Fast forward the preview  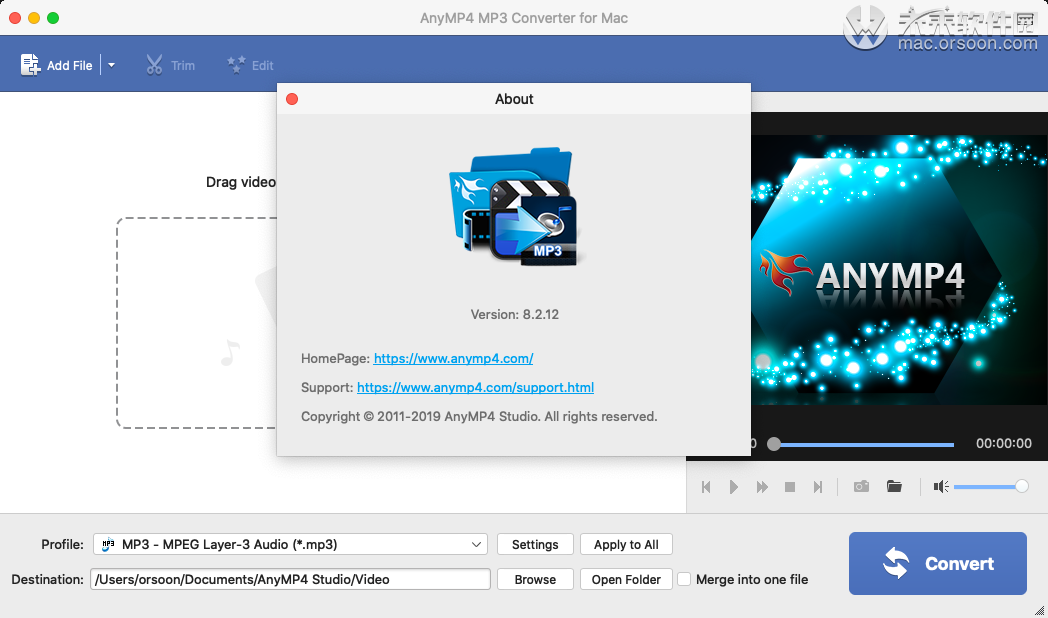[x=762, y=487]
